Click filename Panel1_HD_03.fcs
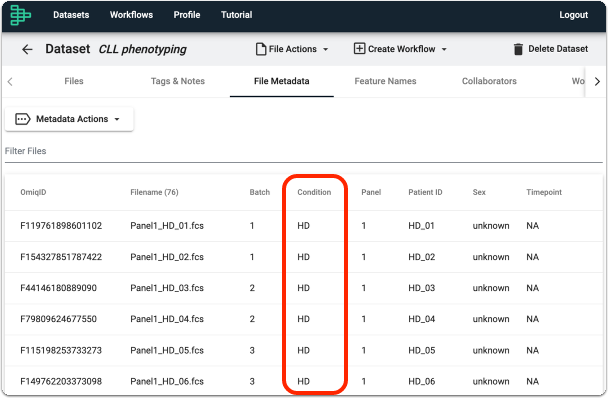The height and width of the screenshot is (398, 608). [x=167, y=288]
